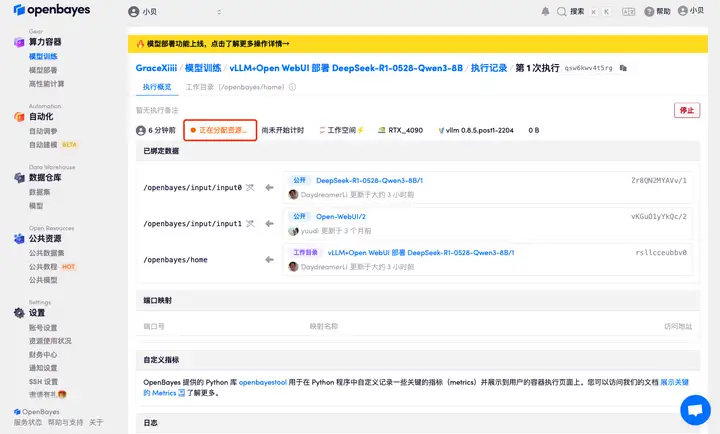Image resolution: width=720 pixels, height=434 pixels.
Task: Click the vllm image icon
Action: pos(441,130)
